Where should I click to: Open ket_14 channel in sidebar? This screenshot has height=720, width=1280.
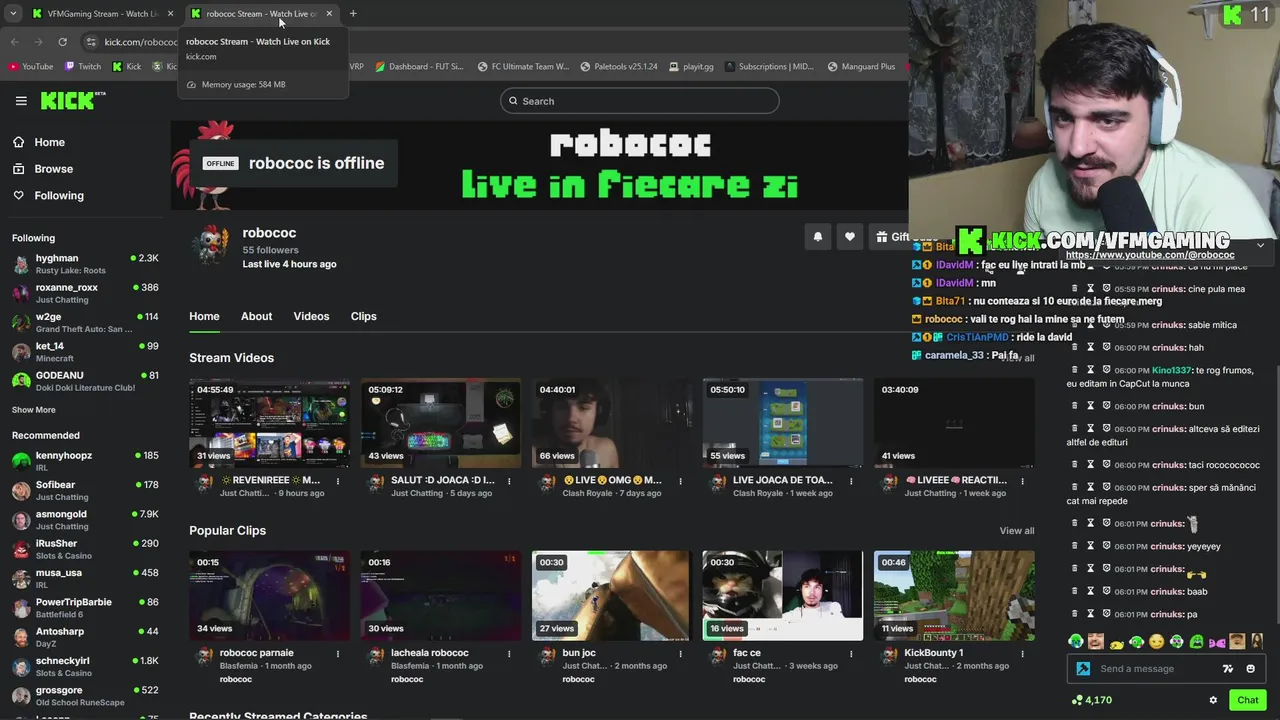85,352
